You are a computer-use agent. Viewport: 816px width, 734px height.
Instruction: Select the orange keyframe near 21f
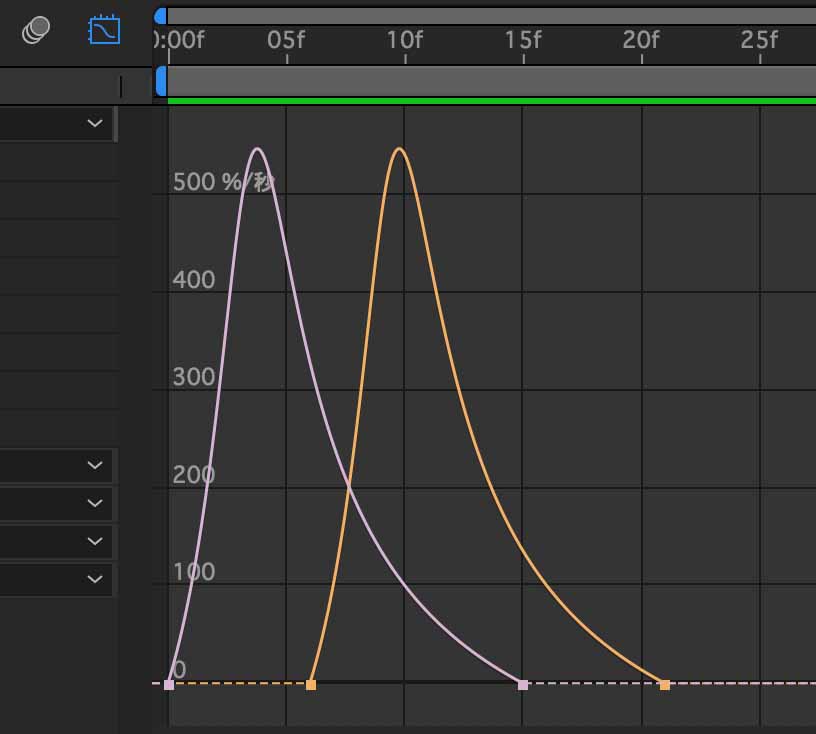(665, 685)
